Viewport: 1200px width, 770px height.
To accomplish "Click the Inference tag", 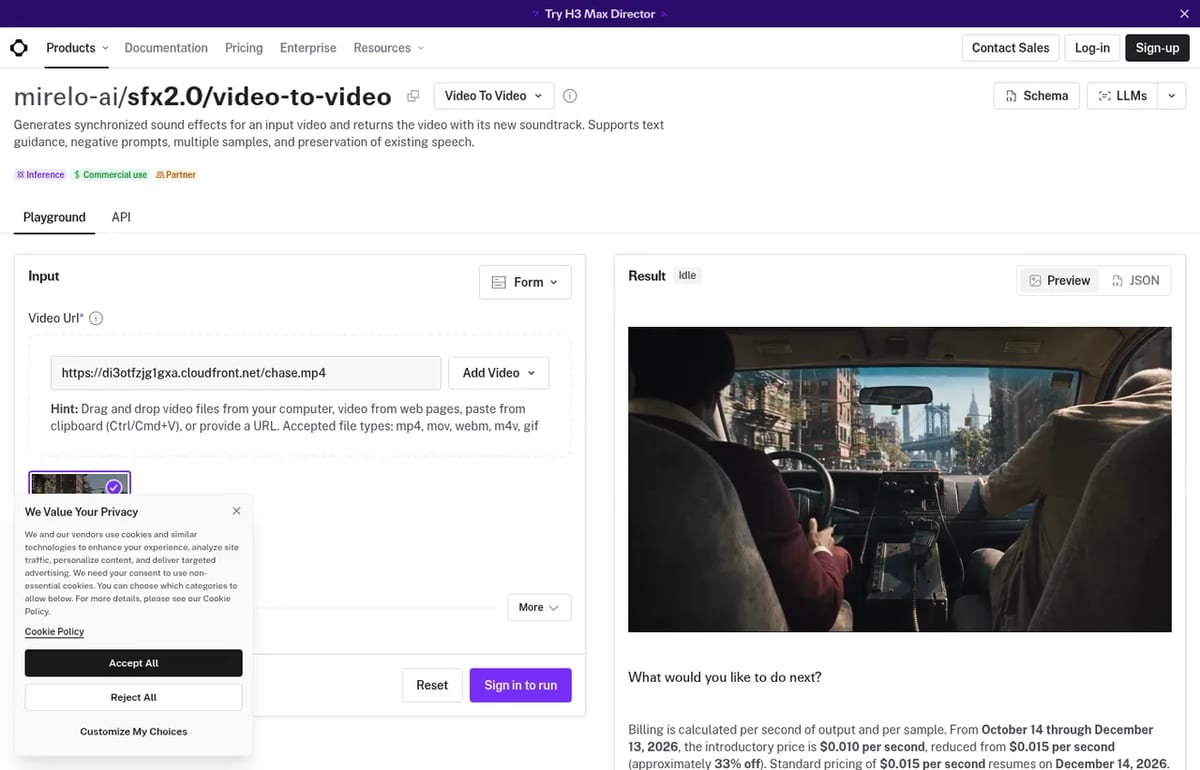I will coord(40,175).
